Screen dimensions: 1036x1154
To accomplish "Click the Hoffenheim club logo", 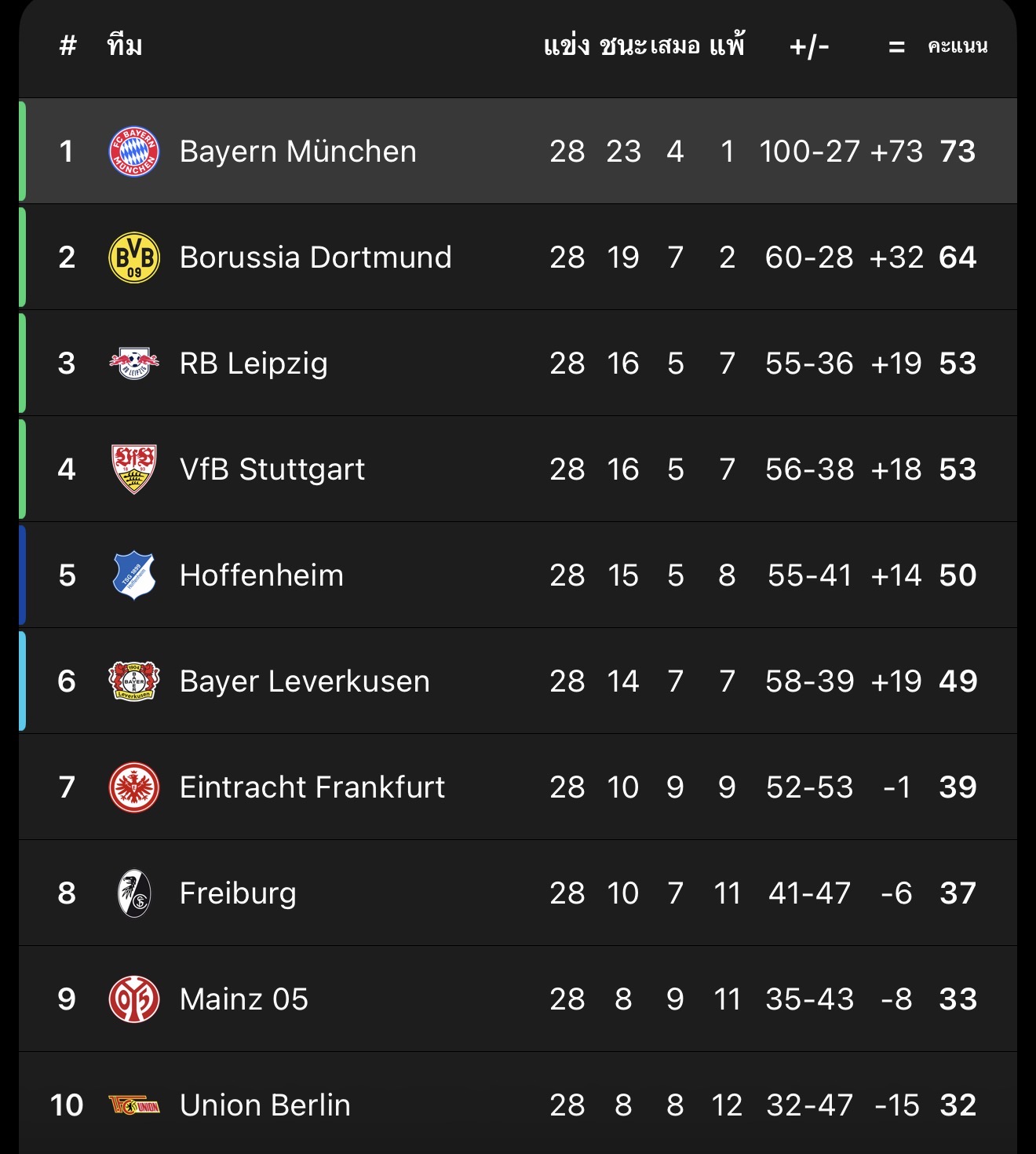I will (x=133, y=575).
